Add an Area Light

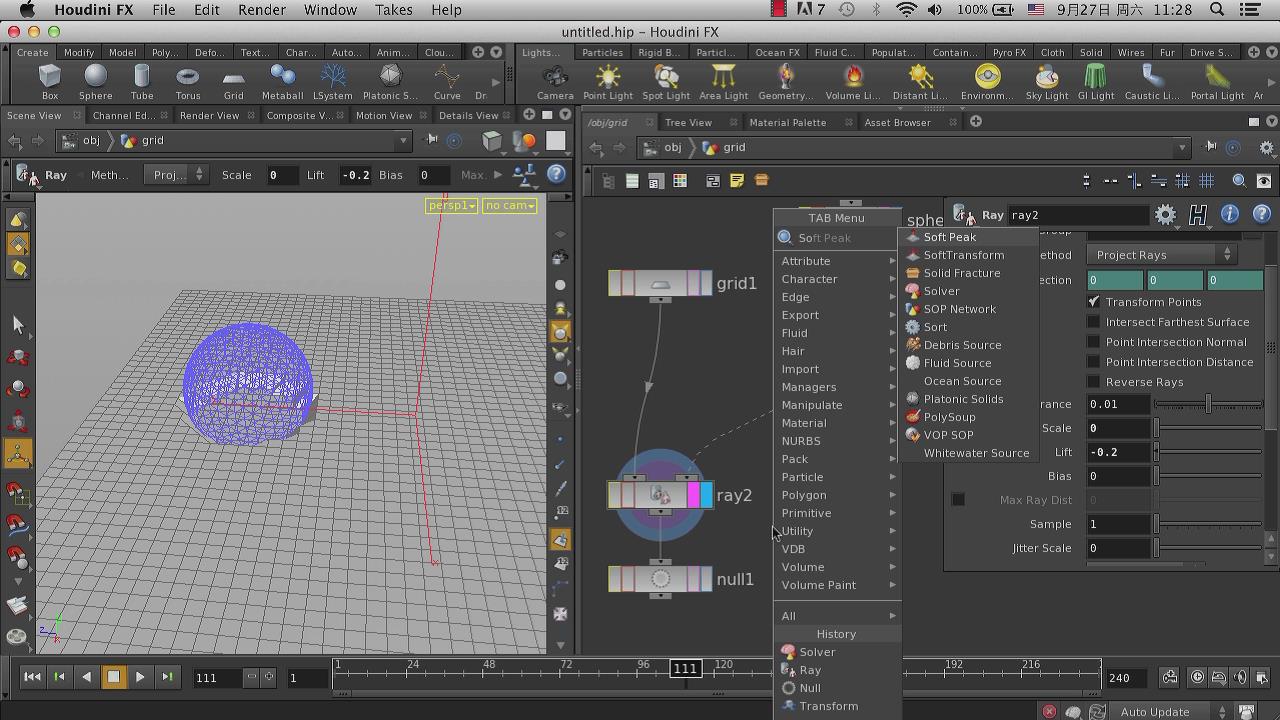(723, 82)
